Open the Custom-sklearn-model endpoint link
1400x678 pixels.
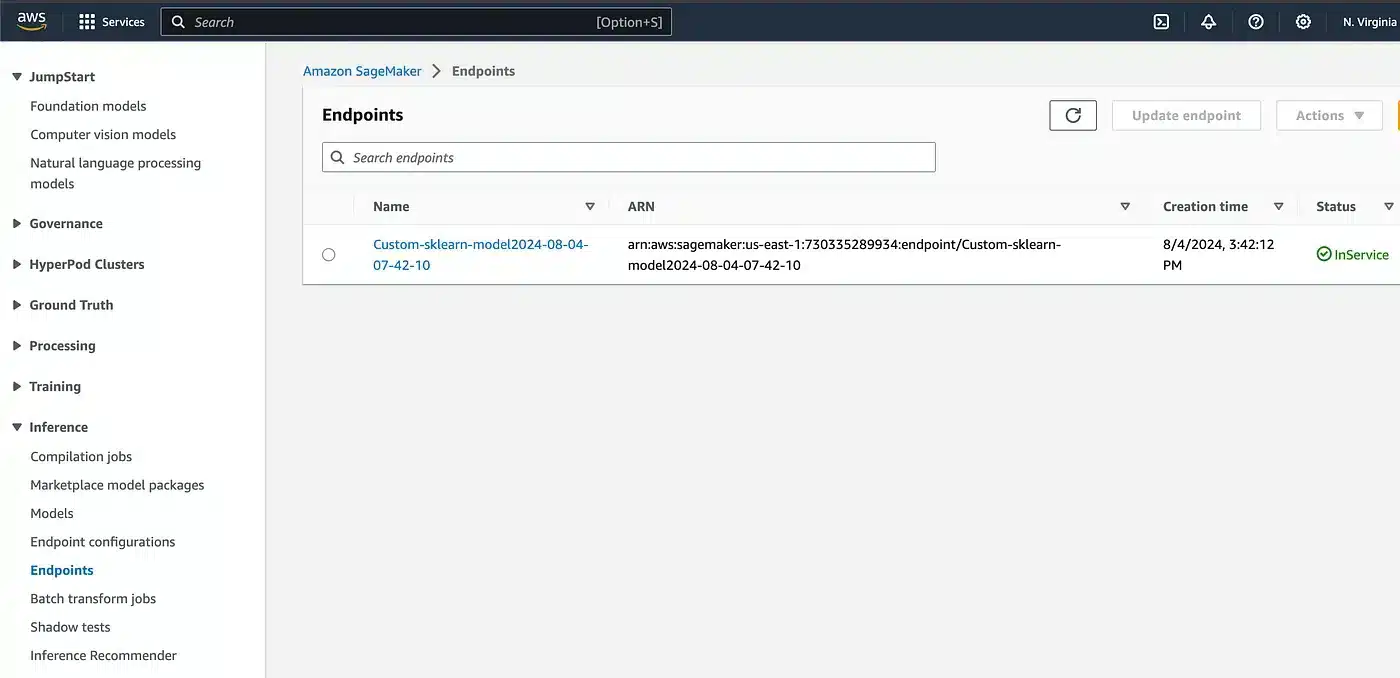[481, 255]
